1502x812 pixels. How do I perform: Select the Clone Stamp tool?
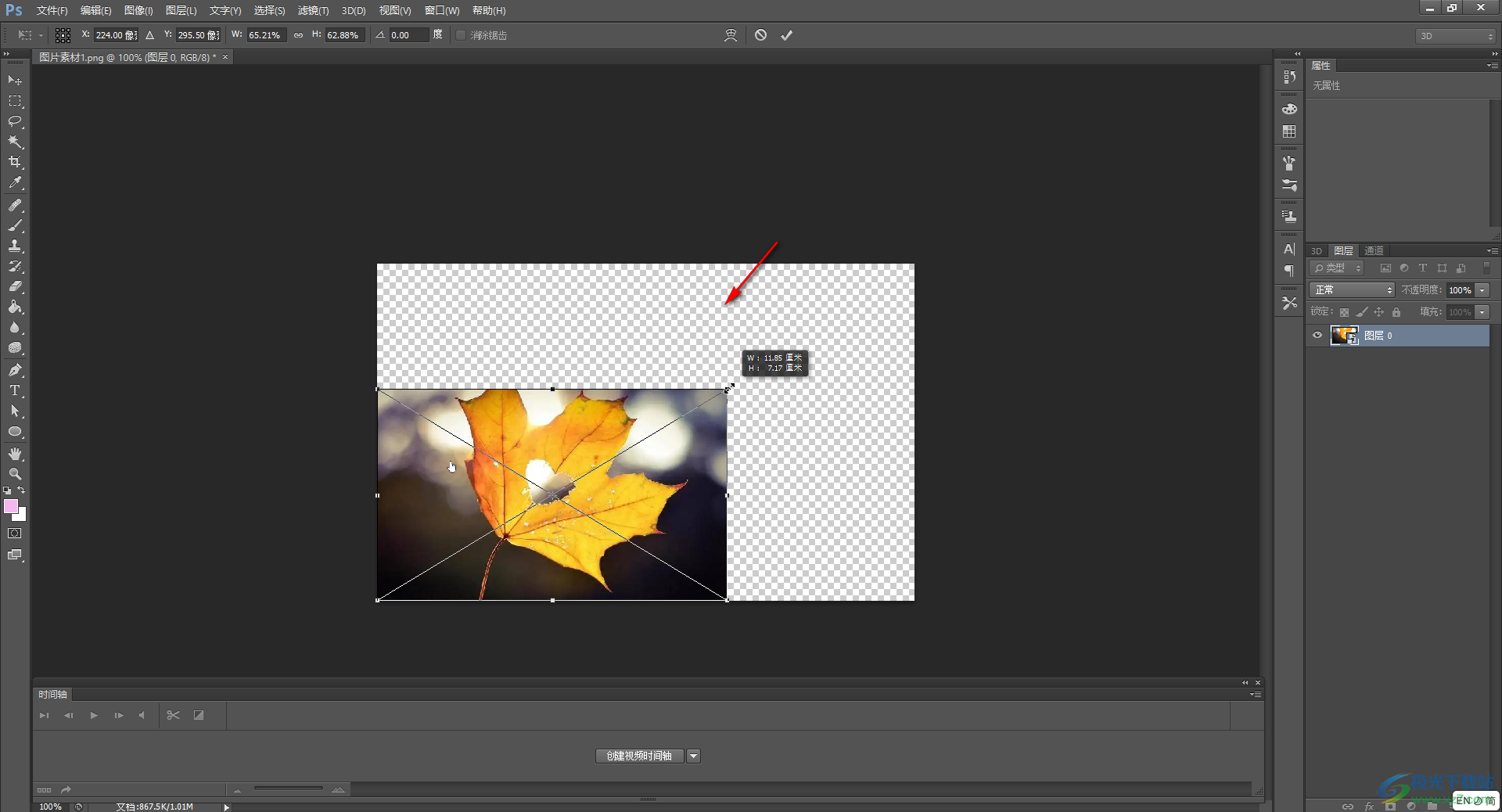point(15,246)
